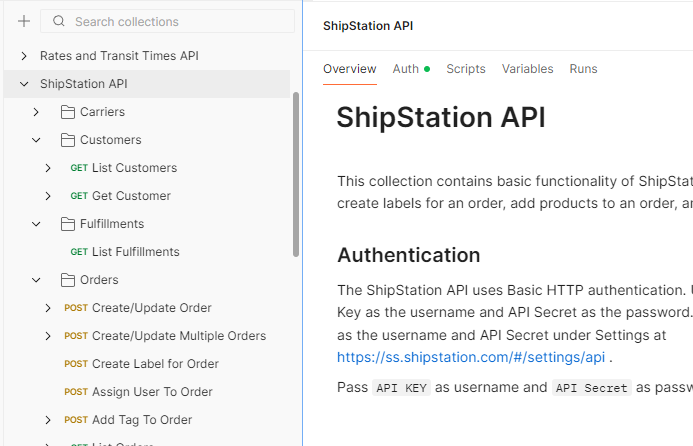Click the Fulfillments folder icon
The height and width of the screenshot is (446, 693).
68,224
